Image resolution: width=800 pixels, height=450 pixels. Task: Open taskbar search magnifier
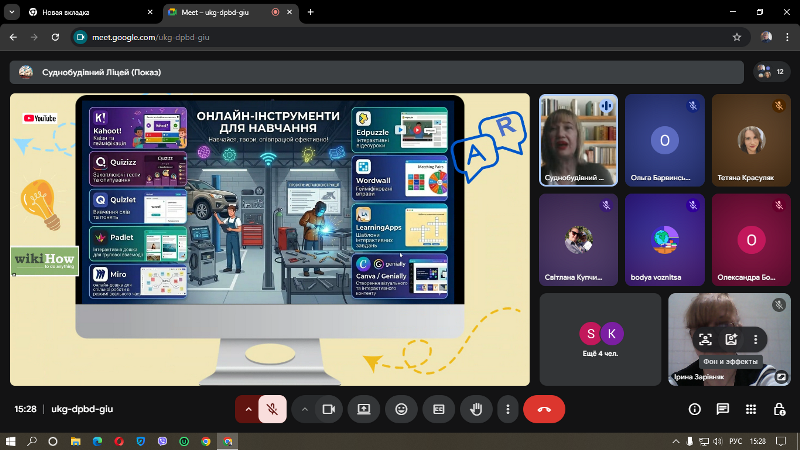click(x=32, y=441)
